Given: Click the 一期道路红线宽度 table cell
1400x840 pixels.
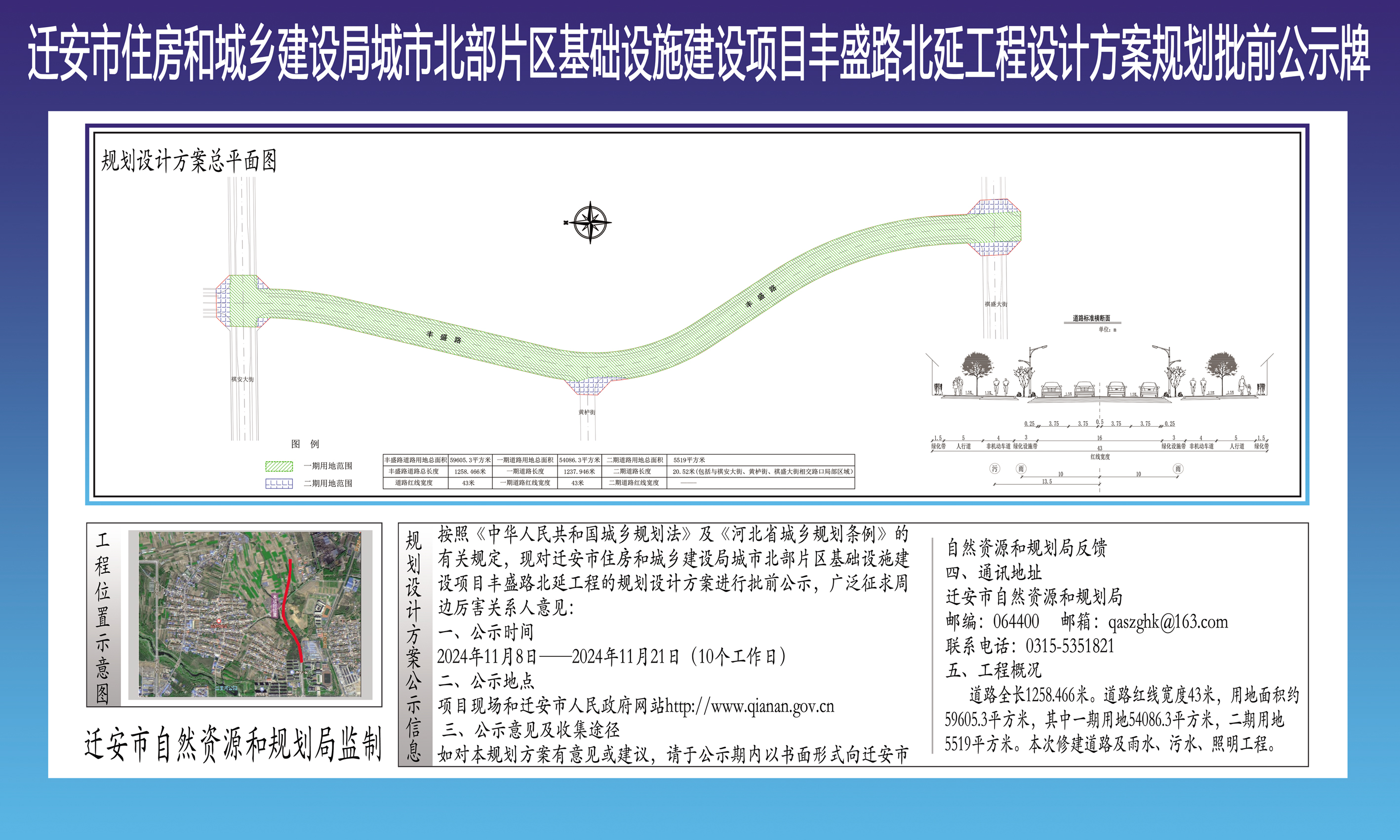Looking at the screenshot, I should click(x=525, y=483).
